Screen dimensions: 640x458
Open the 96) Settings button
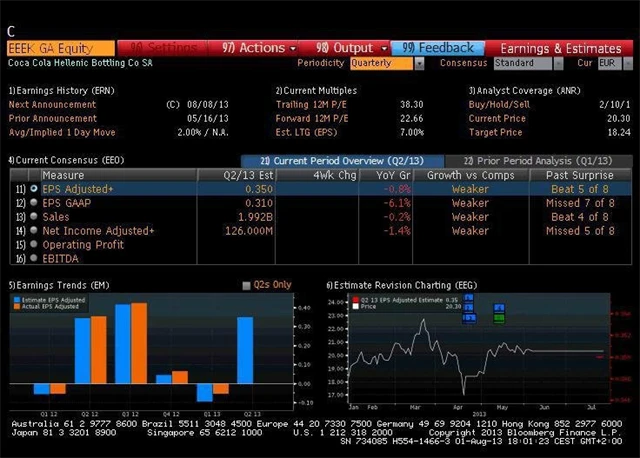(163, 48)
